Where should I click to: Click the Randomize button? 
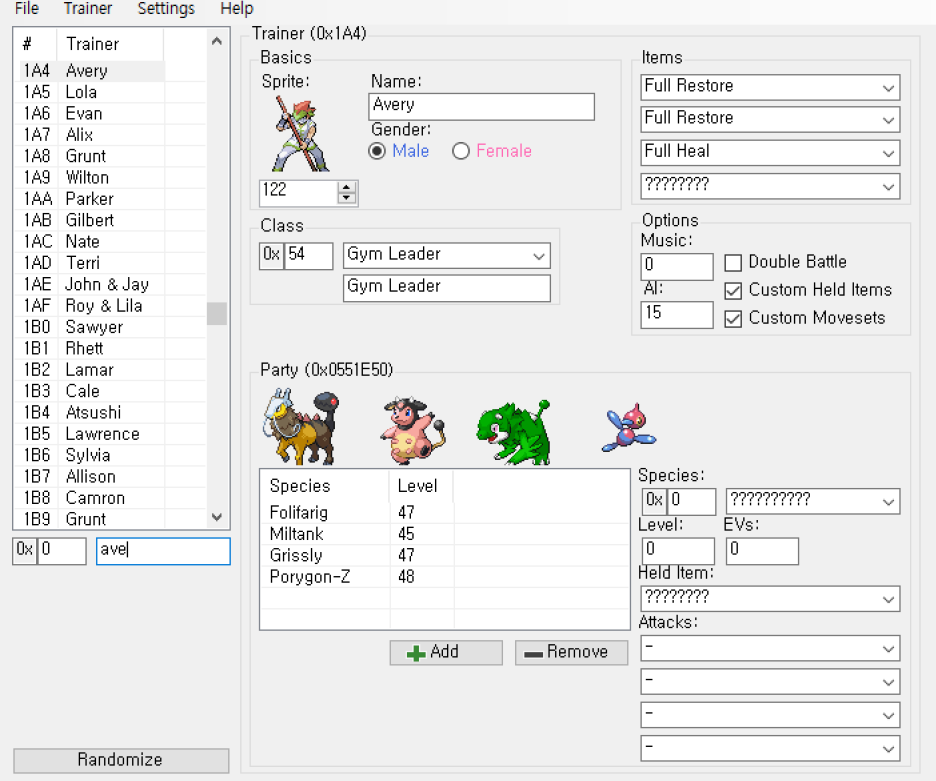tap(121, 760)
